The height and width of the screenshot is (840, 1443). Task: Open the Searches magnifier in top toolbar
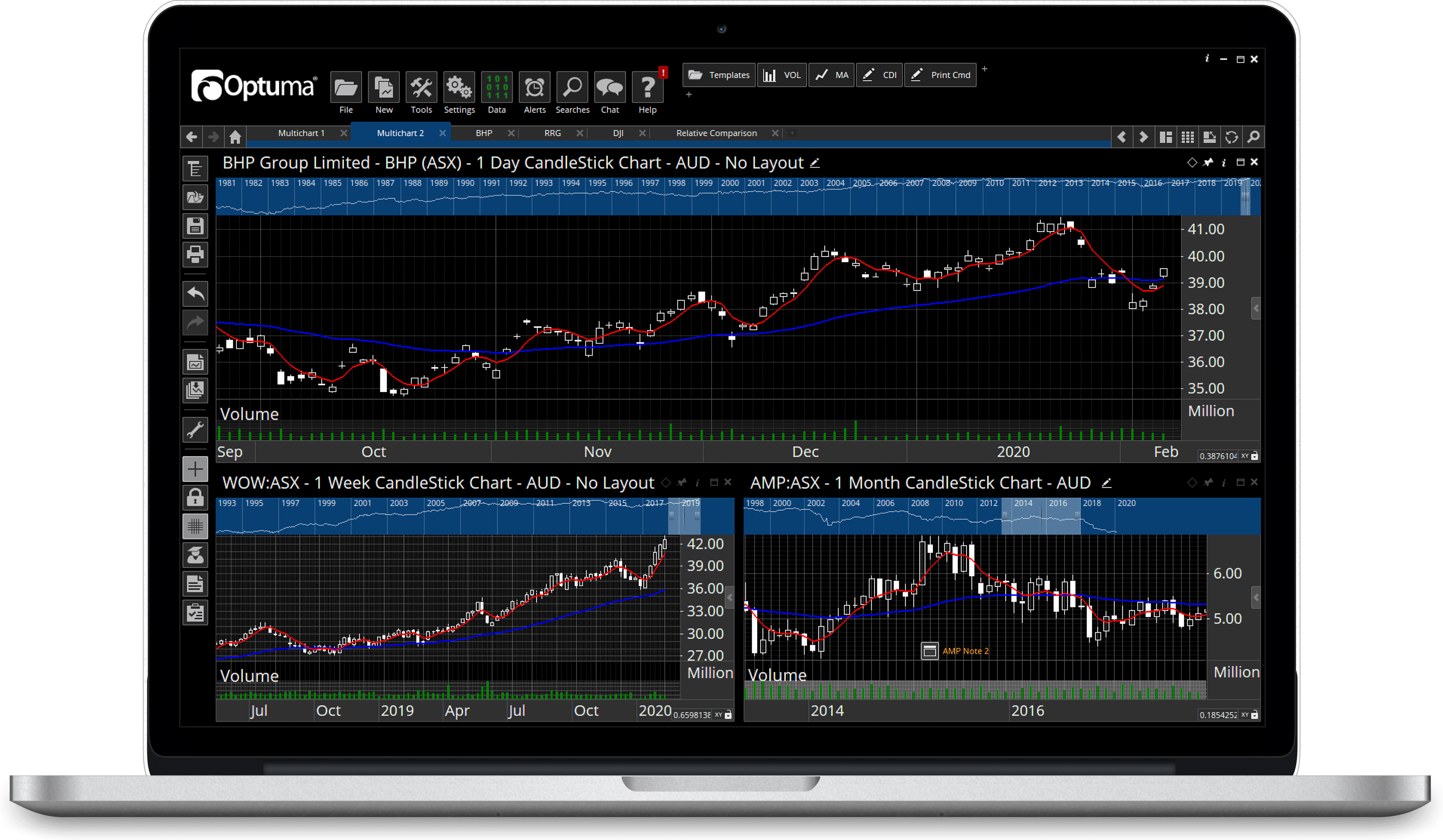pyautogui.click(x=572, y=87)
